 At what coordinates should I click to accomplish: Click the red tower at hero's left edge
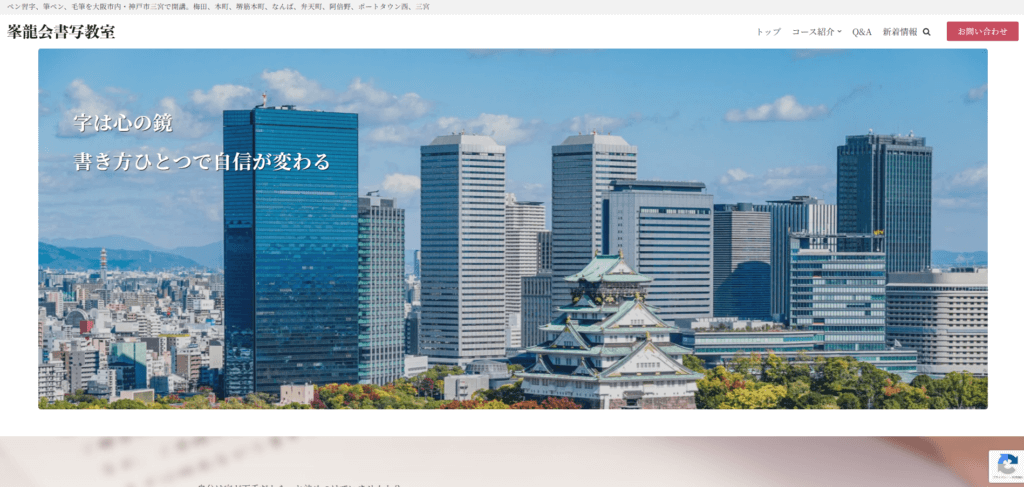(x=102, y=264)
